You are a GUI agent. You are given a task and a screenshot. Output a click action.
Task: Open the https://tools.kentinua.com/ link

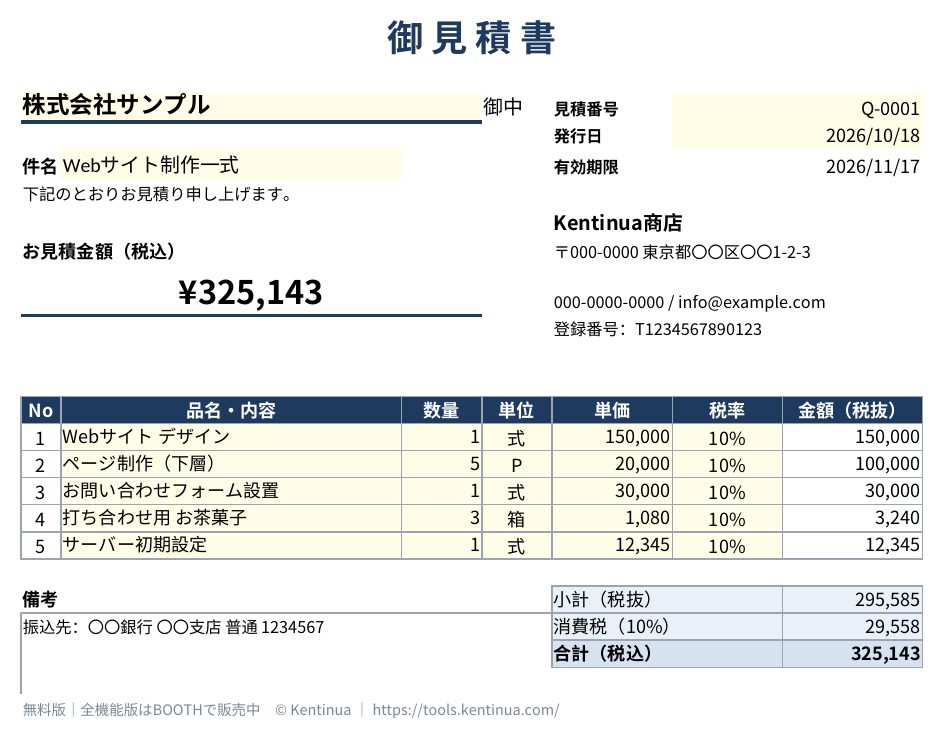point(466,710)
